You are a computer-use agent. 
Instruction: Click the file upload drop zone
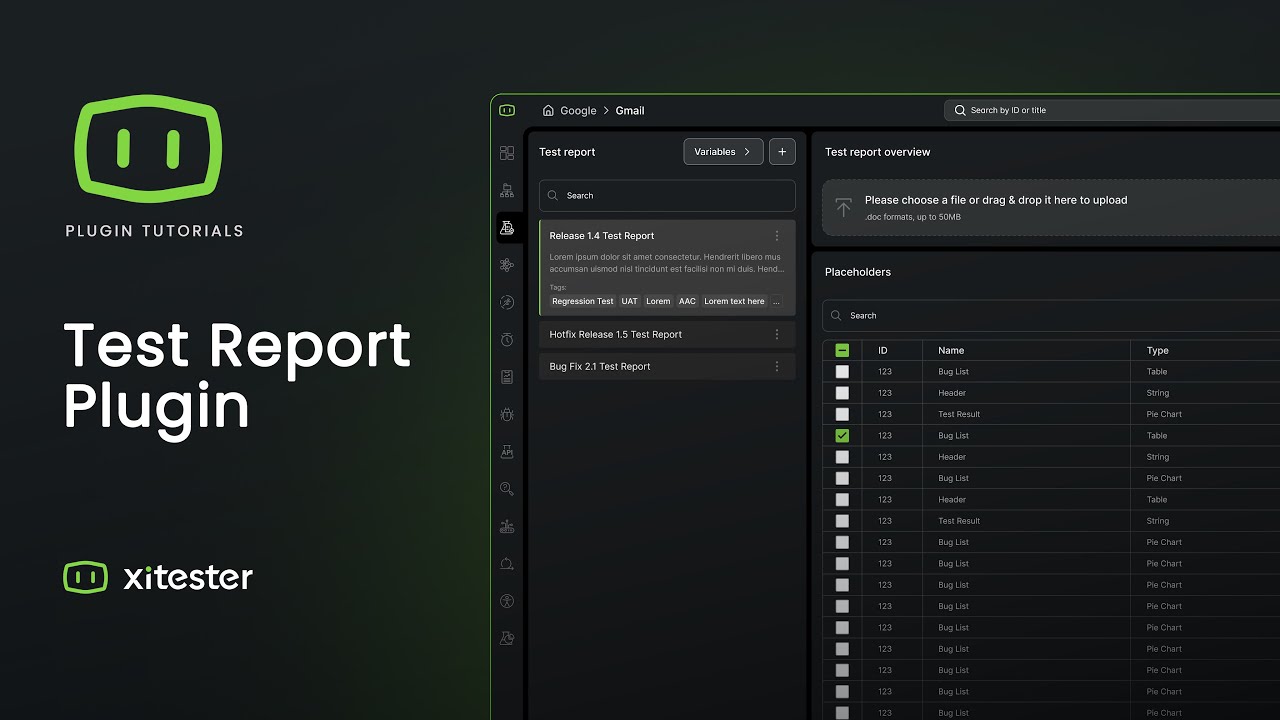(1051, 207)
